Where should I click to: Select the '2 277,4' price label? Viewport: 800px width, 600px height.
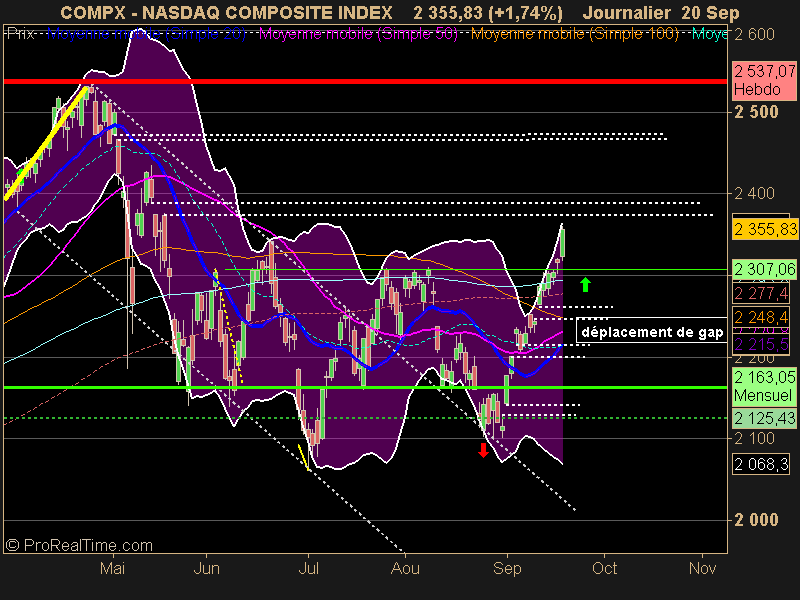761,293
